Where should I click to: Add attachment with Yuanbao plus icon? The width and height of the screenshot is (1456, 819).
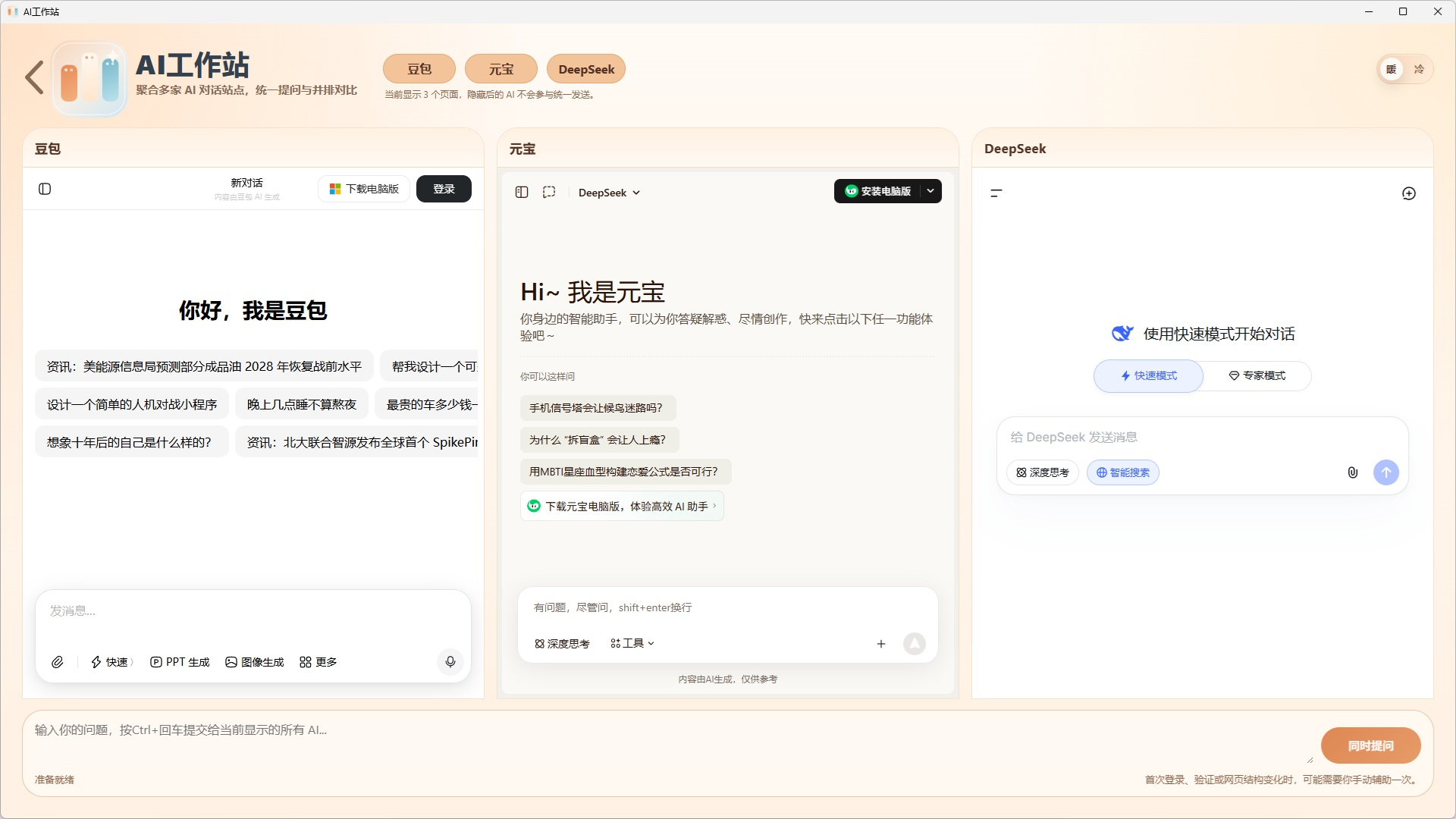(x=881, y=644)
